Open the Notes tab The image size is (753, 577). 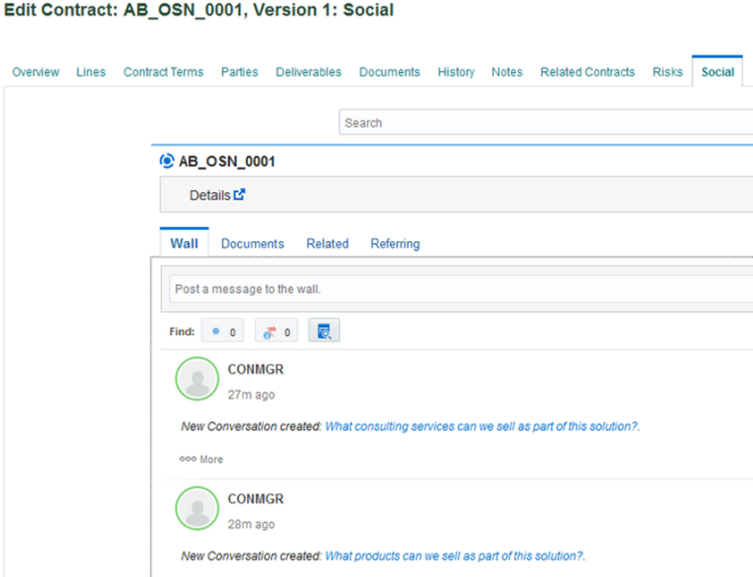point(507,72)
